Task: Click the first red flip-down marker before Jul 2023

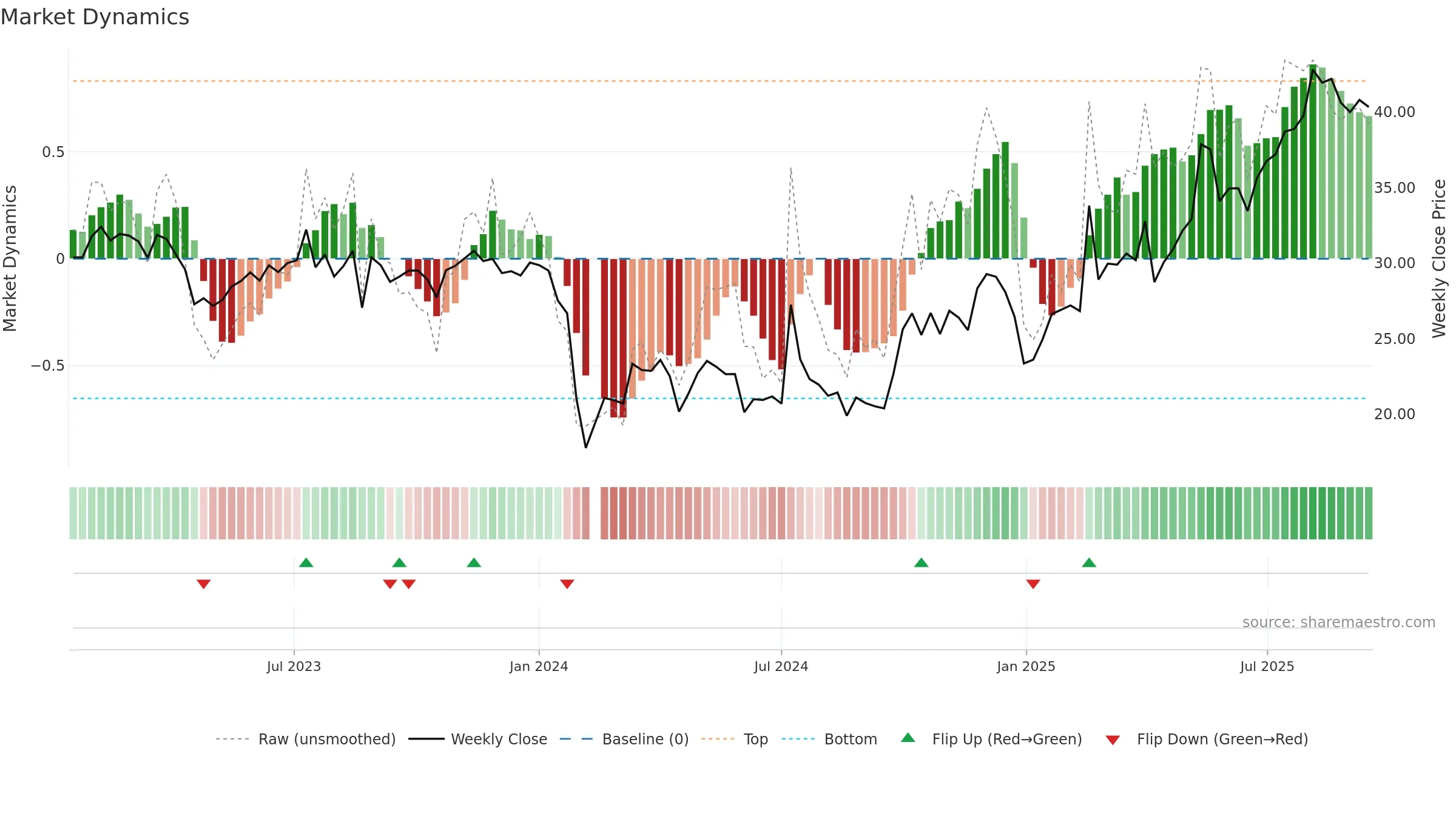Action: [x=204, y=584]
